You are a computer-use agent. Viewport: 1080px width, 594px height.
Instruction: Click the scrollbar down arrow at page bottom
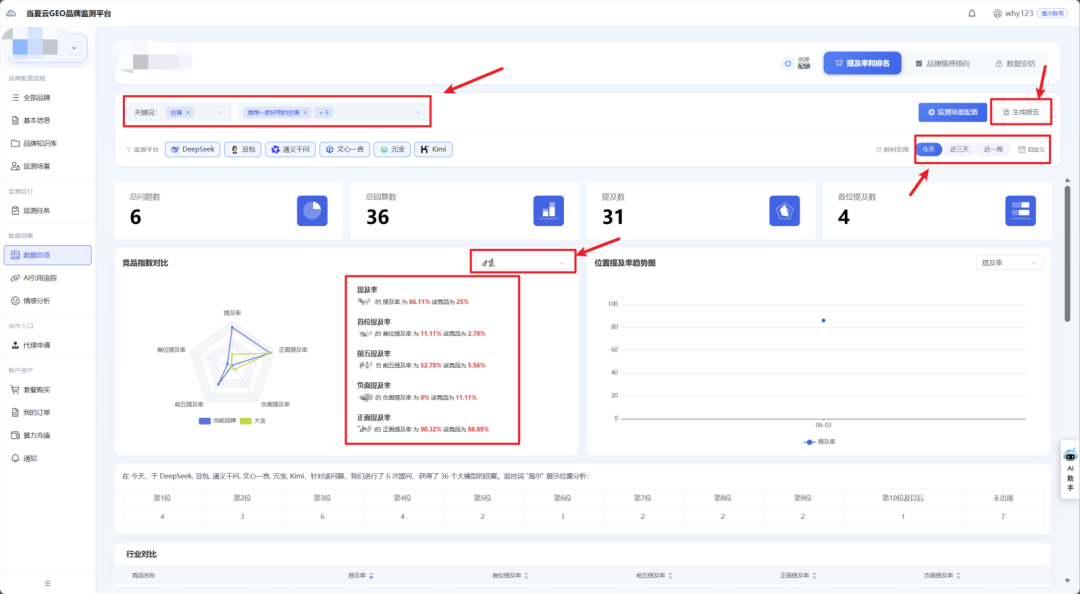pos(1068,582)
